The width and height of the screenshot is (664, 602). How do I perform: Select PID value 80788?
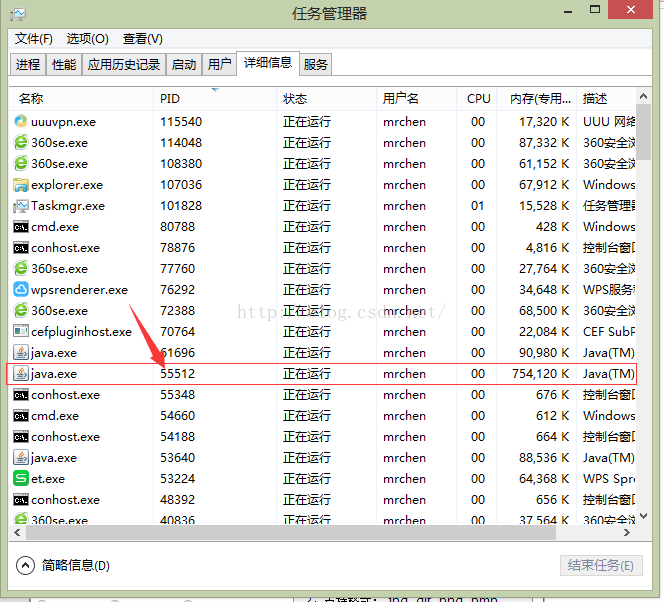(177, 227)
